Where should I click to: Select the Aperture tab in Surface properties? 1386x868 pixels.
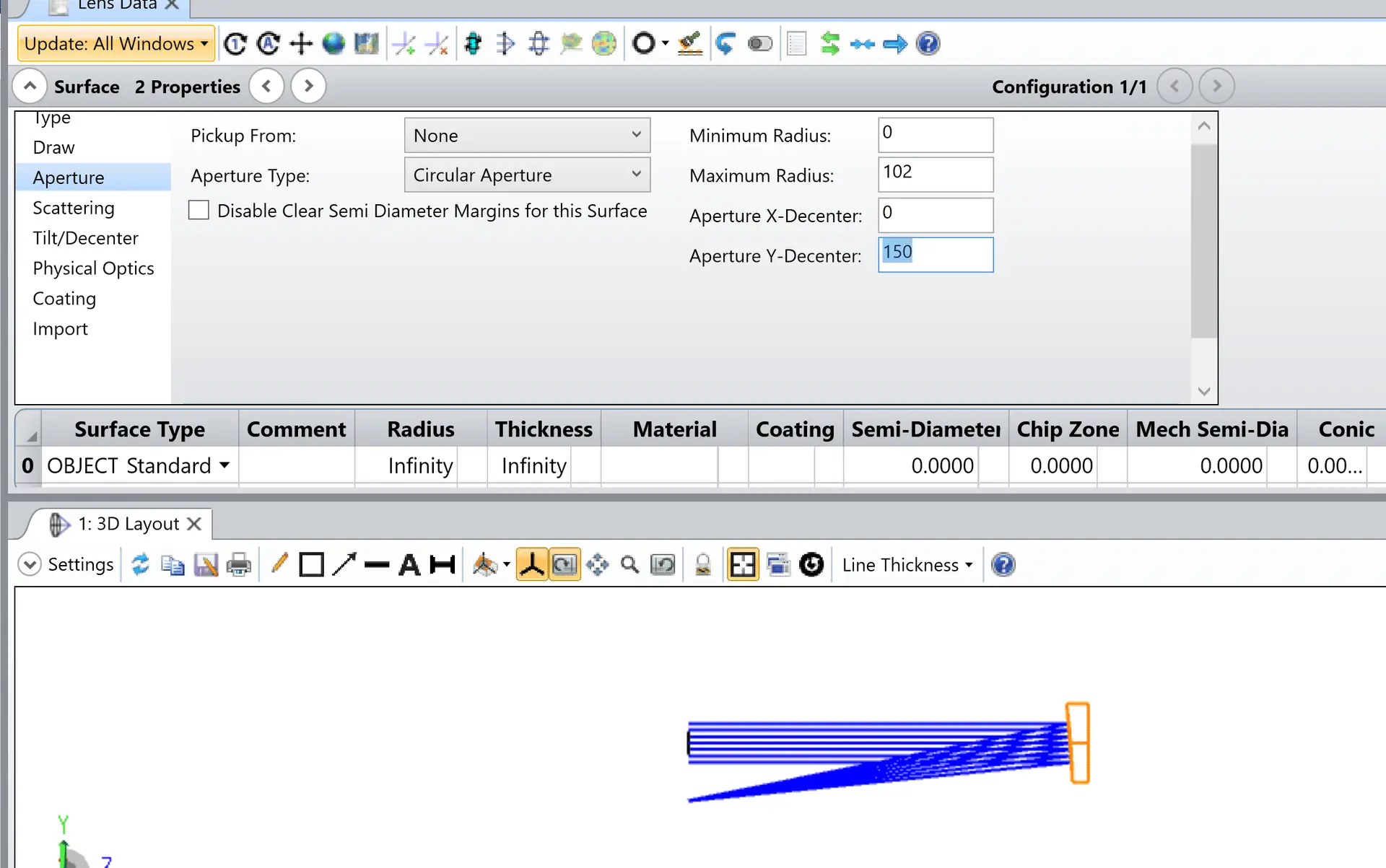(x=68, y=177)
